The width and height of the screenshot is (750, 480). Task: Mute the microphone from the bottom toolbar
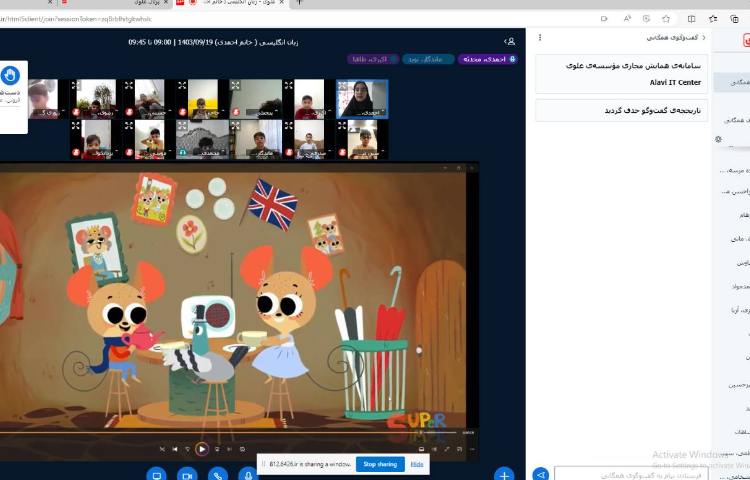point(248,475)
